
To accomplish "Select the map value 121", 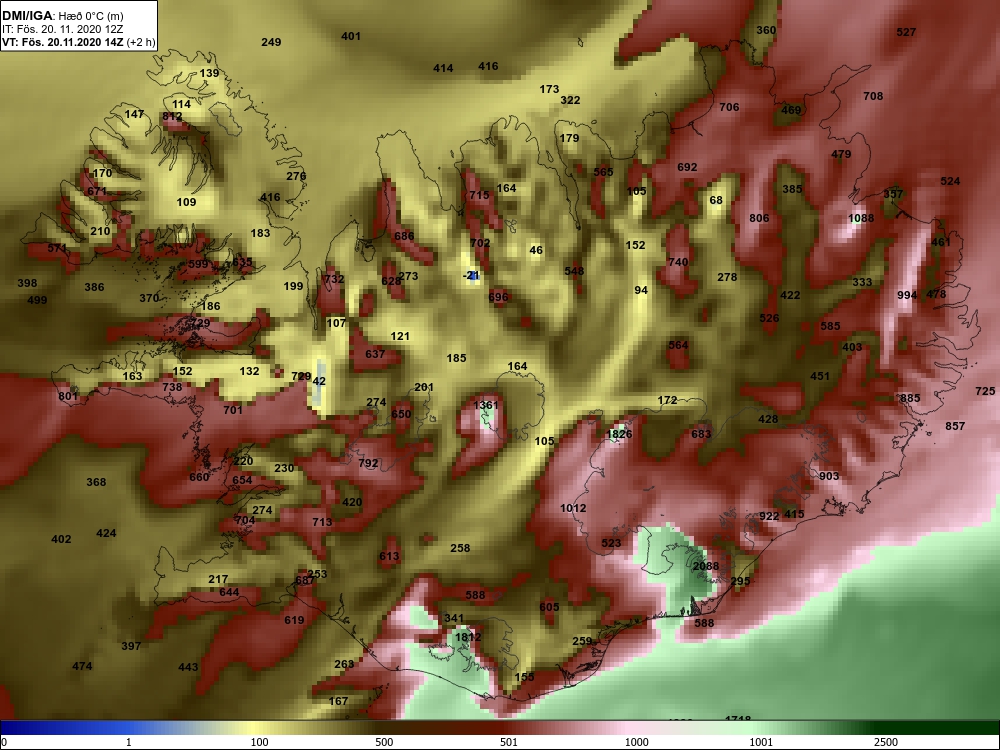I will pyautogui.click(x=400, y=336).
